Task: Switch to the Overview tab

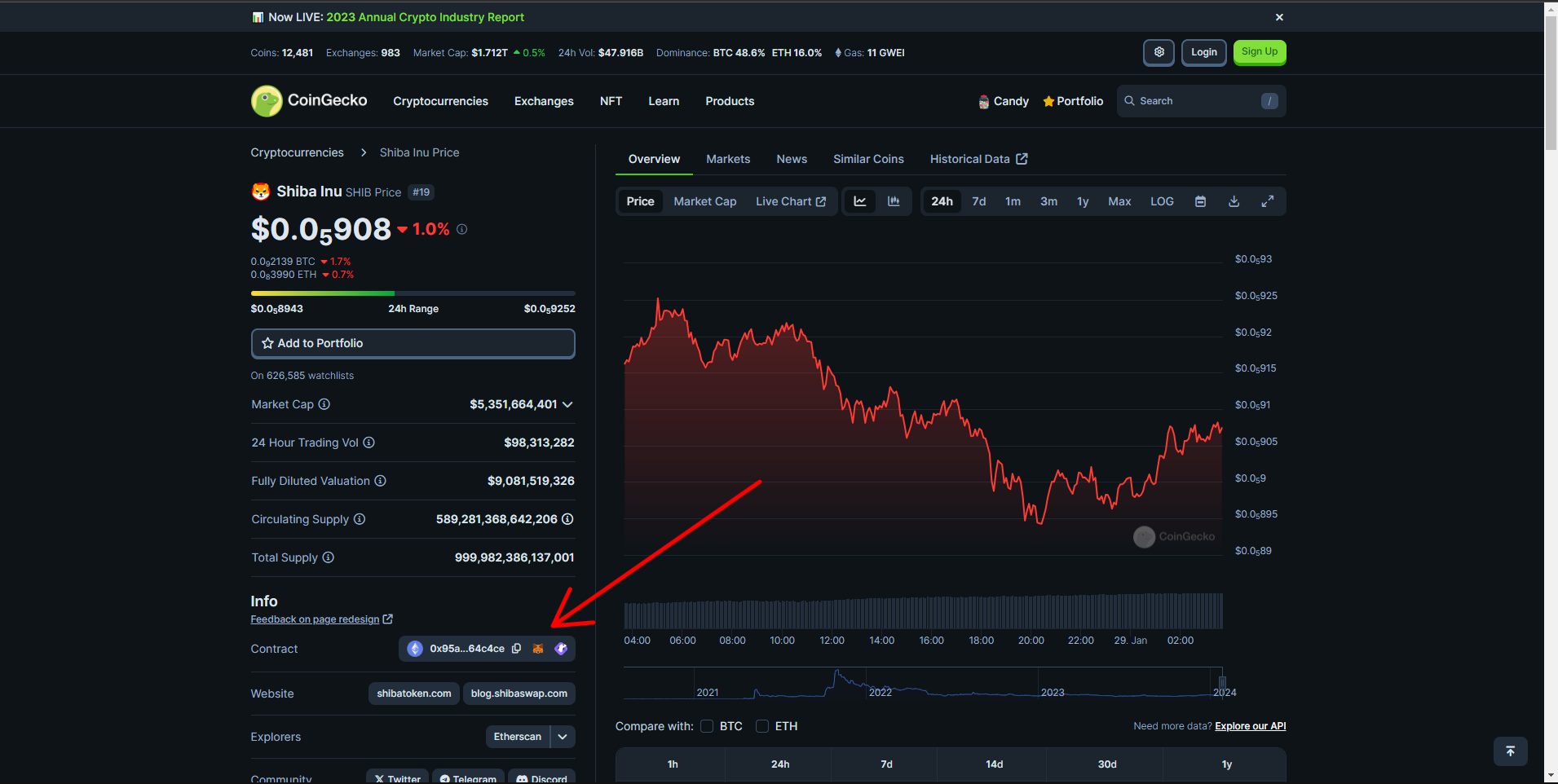Action: pyautogui.click(x=654, y=159)
